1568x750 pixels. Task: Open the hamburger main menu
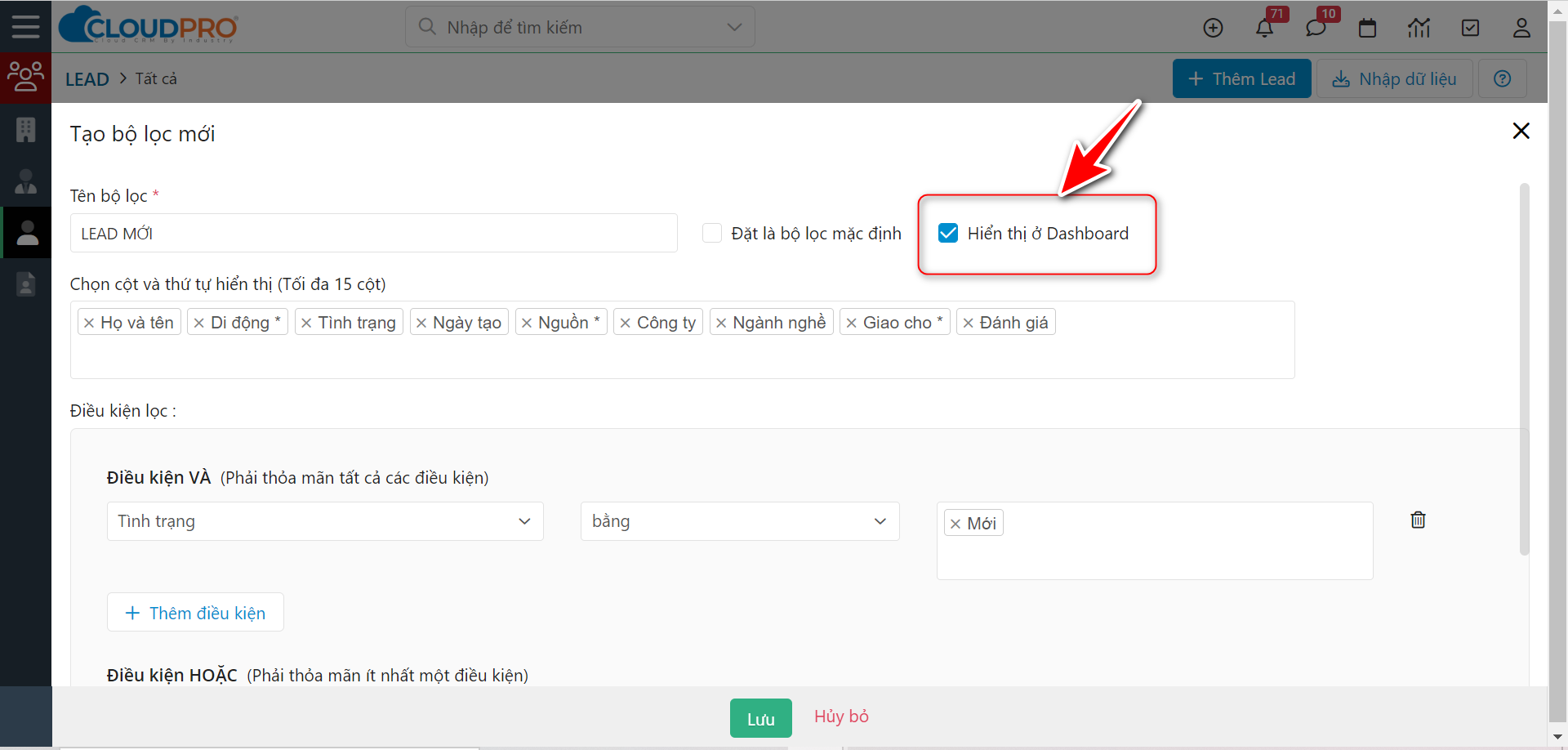(25, 27)
